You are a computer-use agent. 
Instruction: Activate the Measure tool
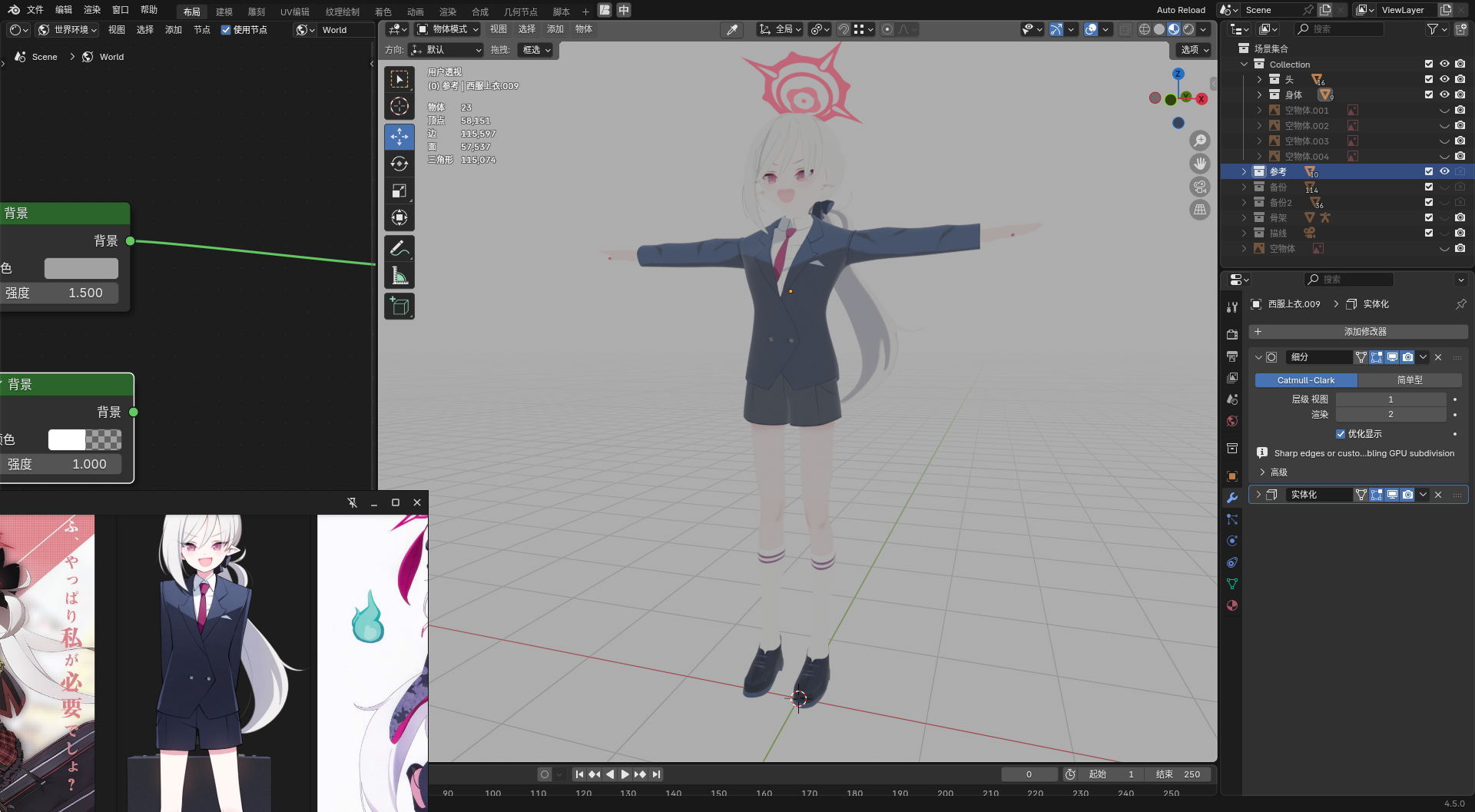point(399,276)
